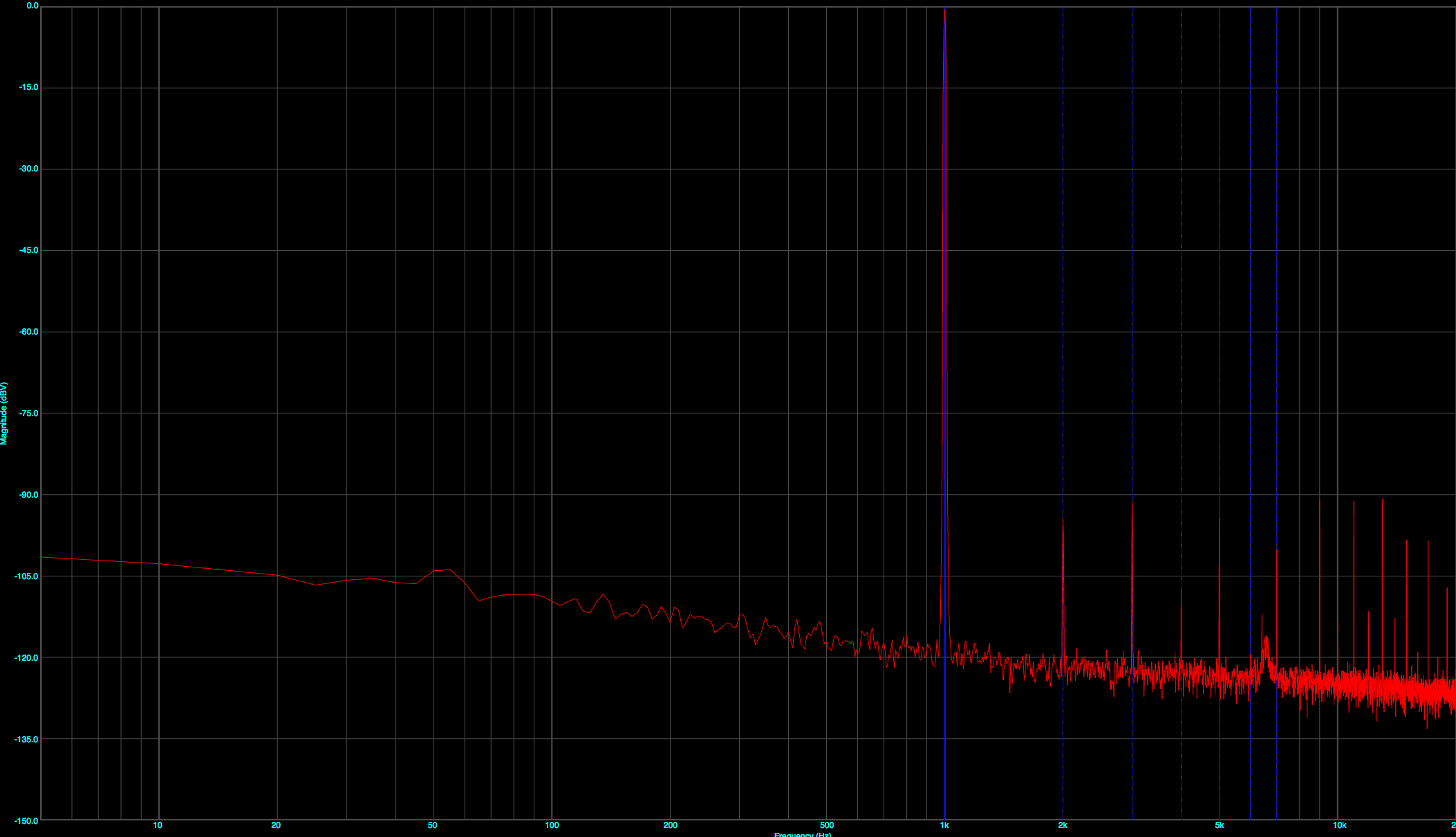1456x837 pixels.
Task: Click the 50 Hz hum bump on trace
Action: coord(442,571)
